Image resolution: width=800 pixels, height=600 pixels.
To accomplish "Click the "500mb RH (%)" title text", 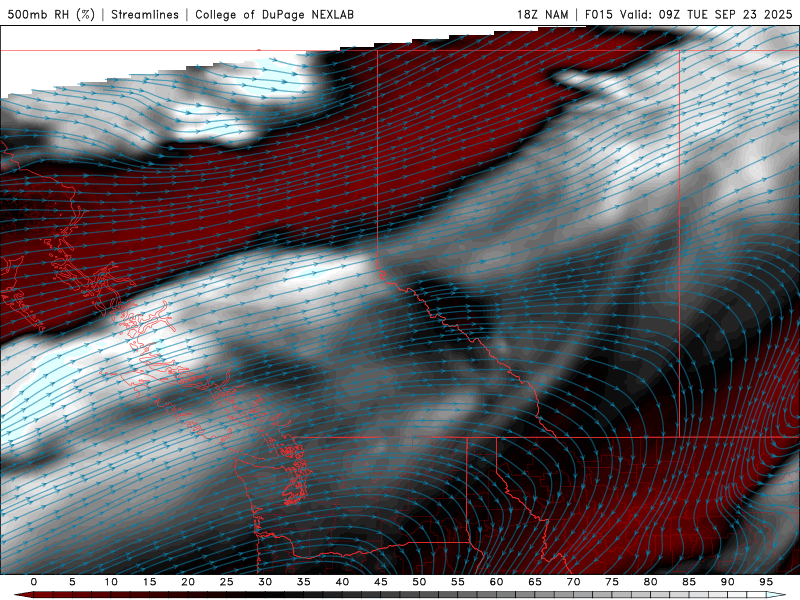I will (x=51, y=14).
